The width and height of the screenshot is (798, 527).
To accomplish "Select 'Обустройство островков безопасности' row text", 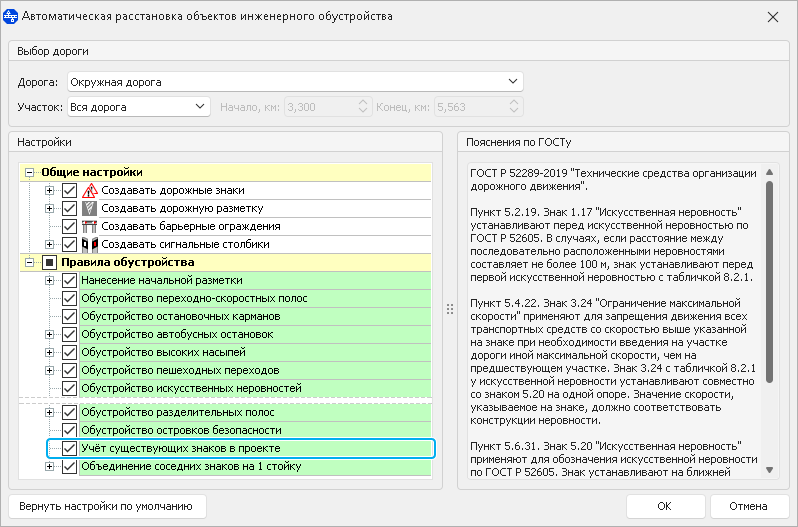I will 181,430.
